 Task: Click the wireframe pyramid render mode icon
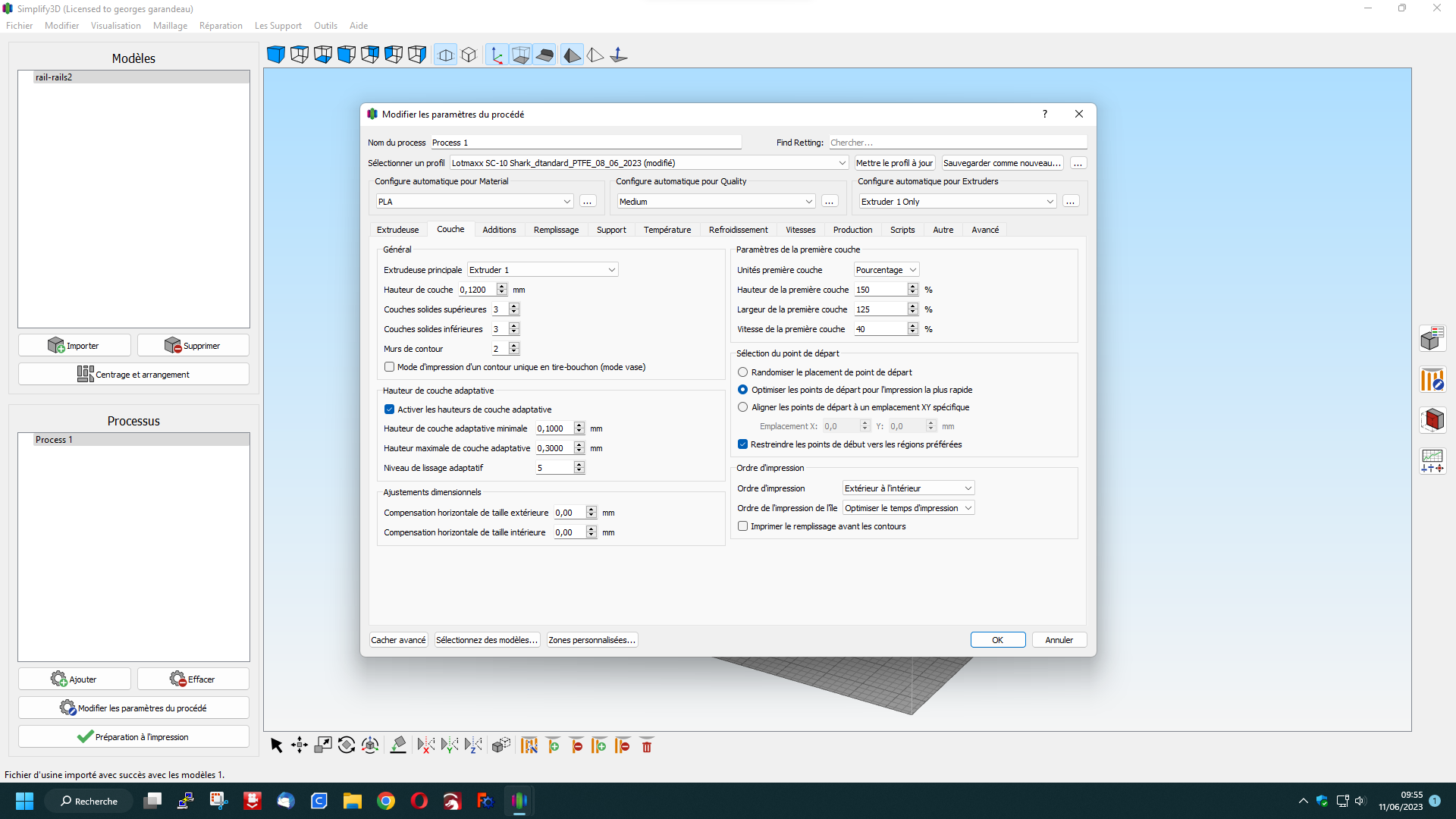pos(595,55)
